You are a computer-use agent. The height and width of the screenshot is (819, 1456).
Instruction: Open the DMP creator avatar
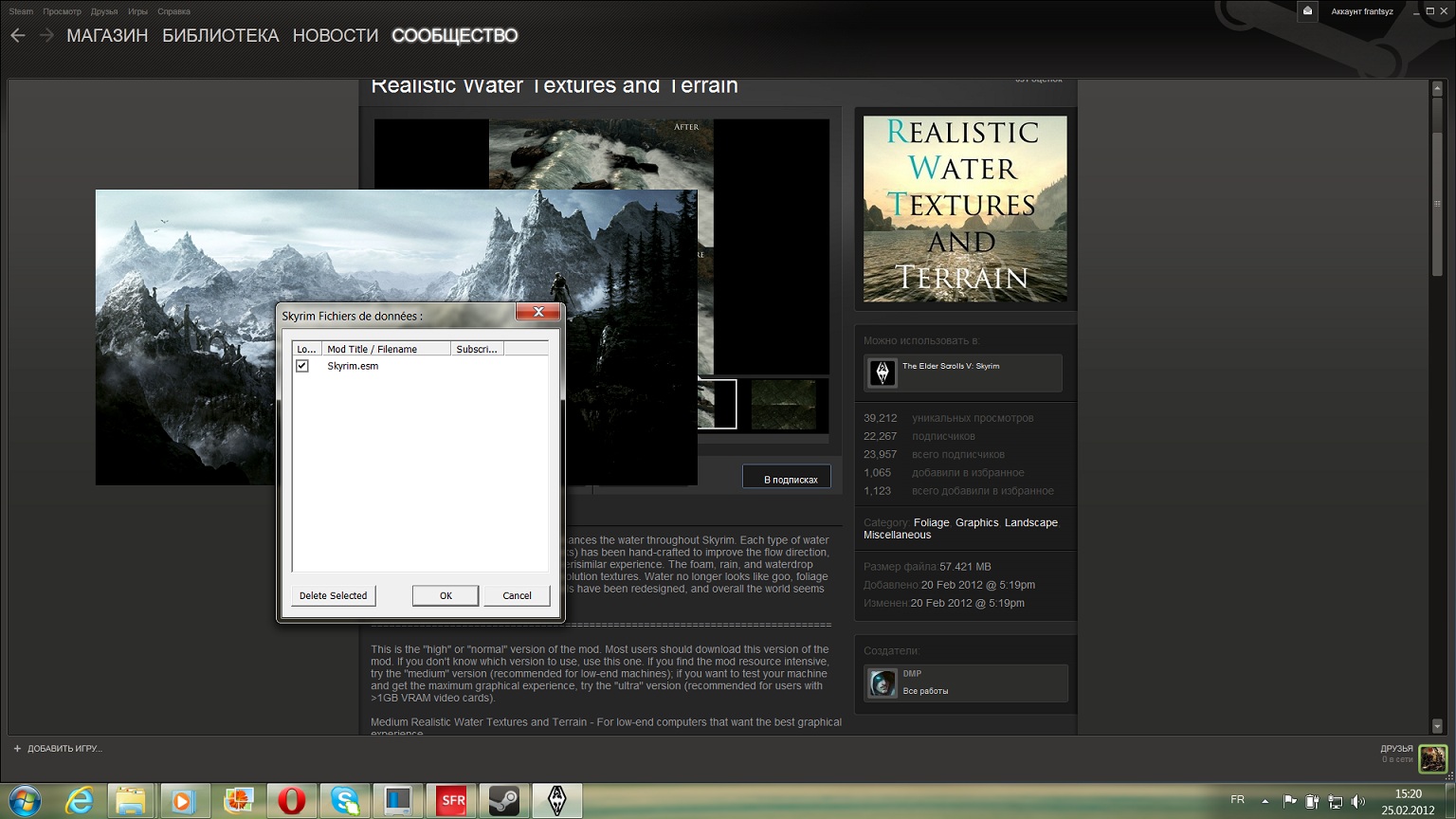(883, 682)
